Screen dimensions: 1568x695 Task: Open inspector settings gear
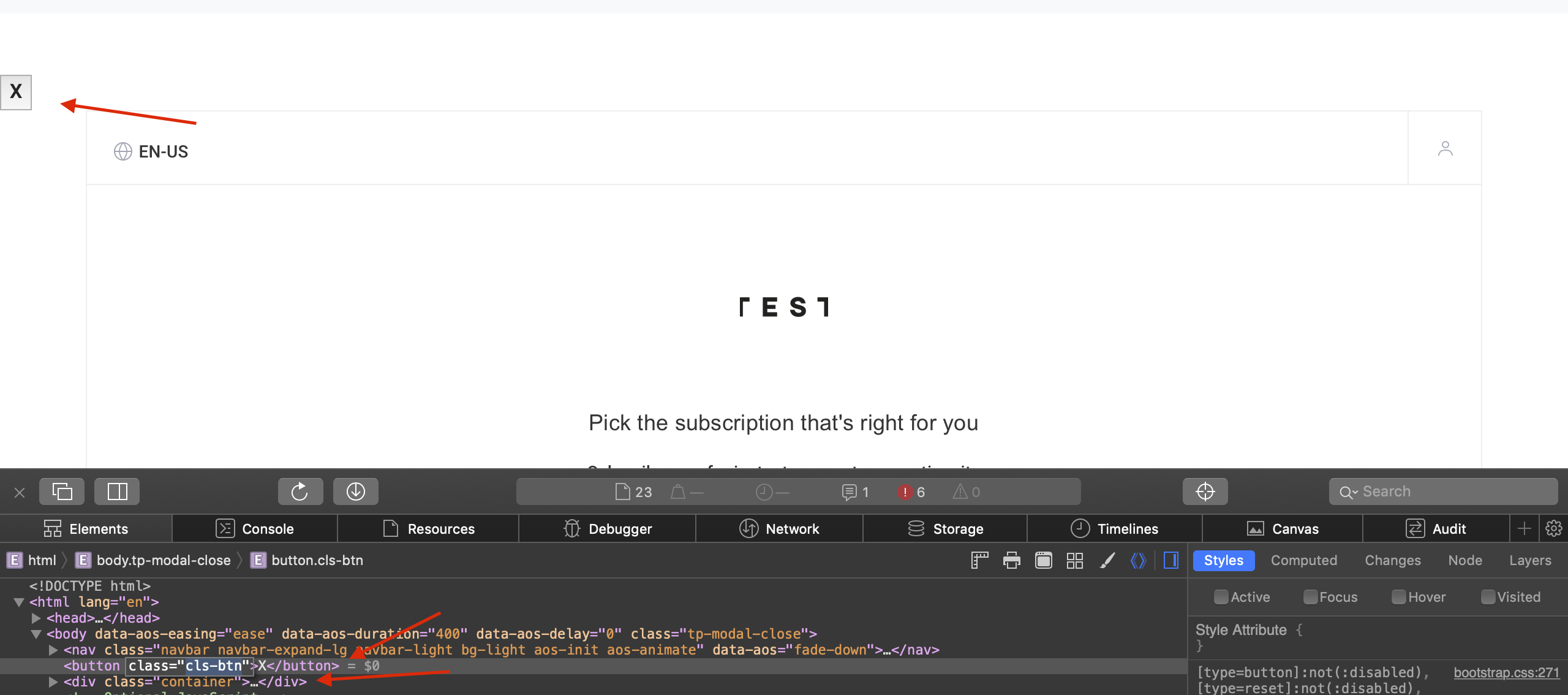tap(1554, 528)
